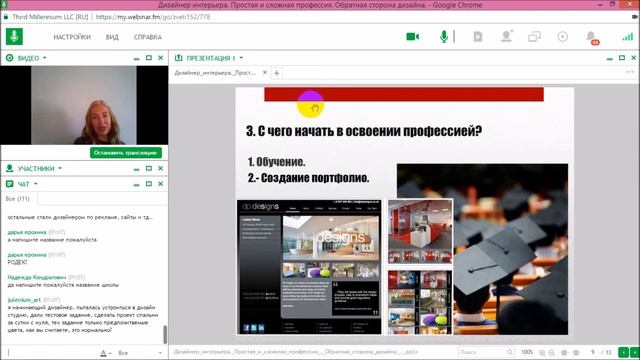Click the green stop broadcast button
Screen dimensions: 640x360
tap(126, 153)
